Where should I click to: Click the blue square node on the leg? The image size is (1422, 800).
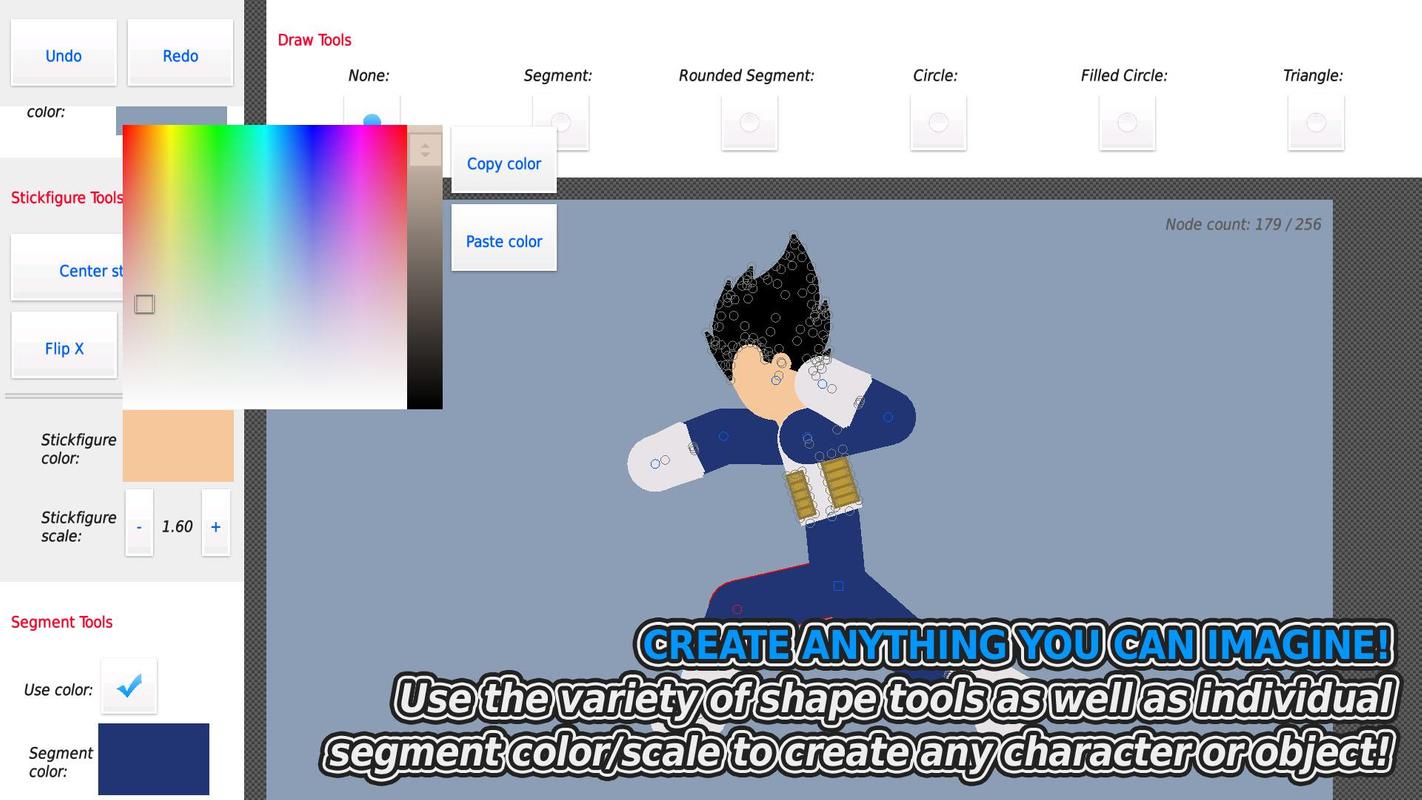pyautogui.click(x=838, y=587)
